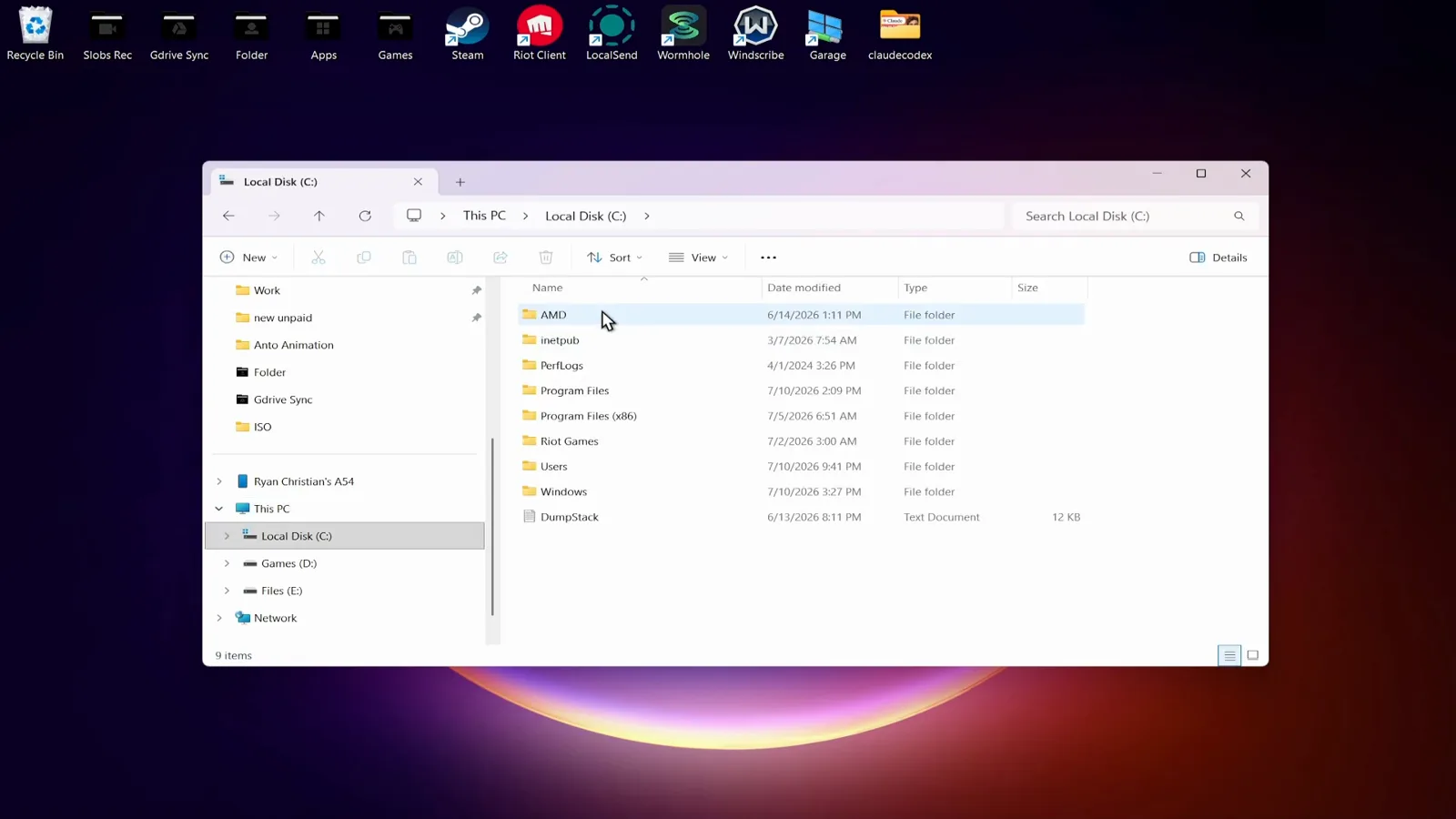The width and height of the screenshot is (1456, 819).
Task: Unpin the Work folder from Quick access
Action: click(x=476, y=290)
